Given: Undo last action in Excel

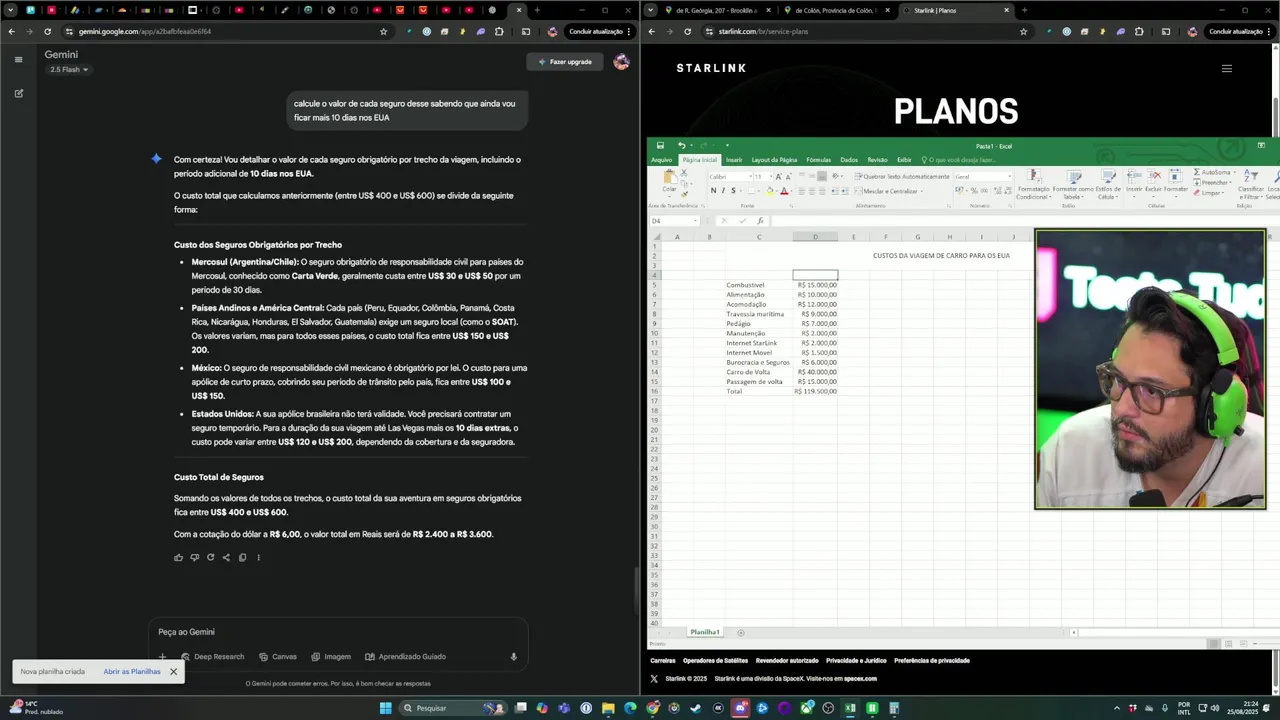Looking at the screenshot, I should coord(681,145).
